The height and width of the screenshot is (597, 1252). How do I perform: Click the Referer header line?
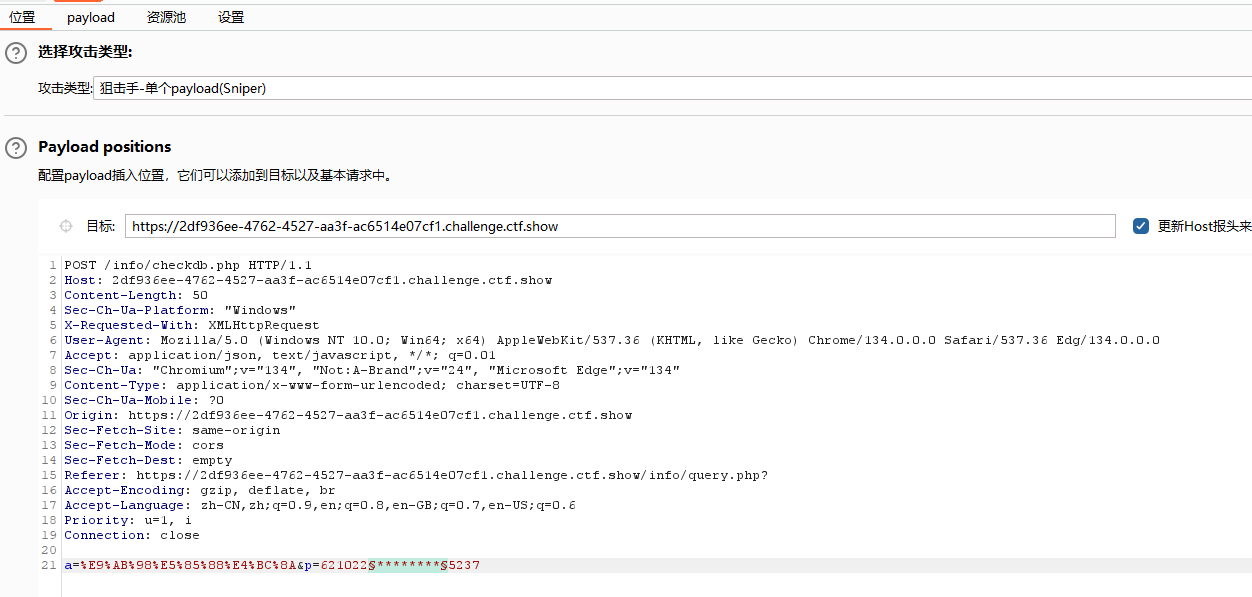click(416, 475)
